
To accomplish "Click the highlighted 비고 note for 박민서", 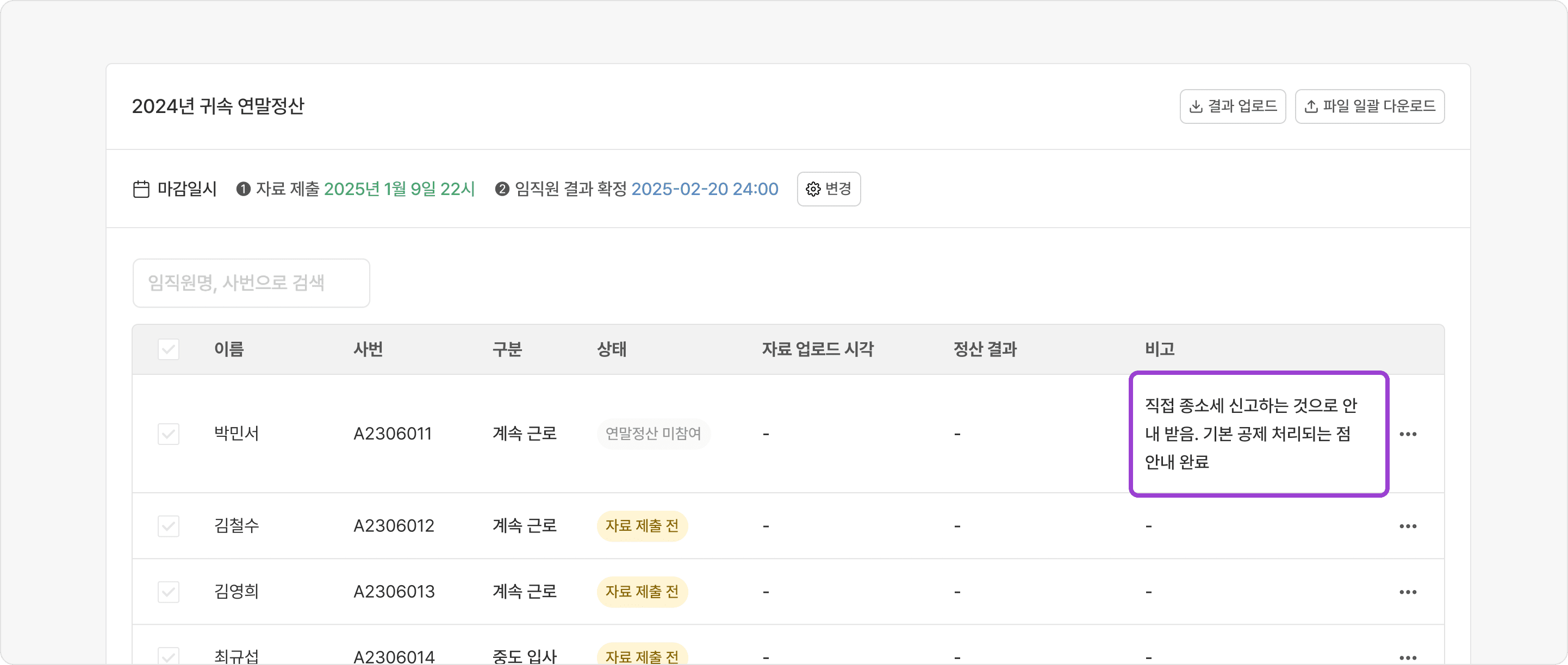I will (1258, 434).
